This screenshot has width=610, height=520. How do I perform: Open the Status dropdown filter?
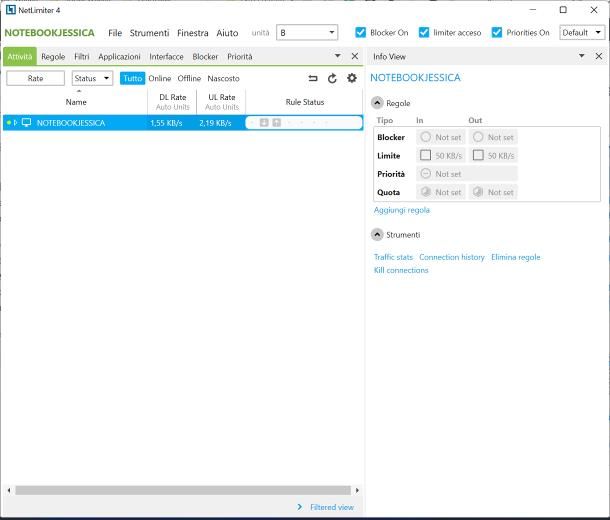point(92,78)
